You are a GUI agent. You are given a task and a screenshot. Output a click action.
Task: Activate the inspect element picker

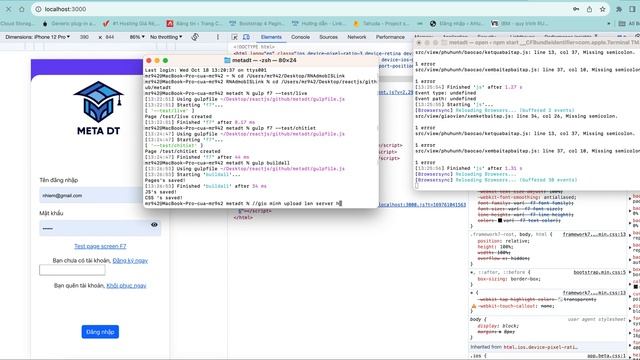tap(234, 37)
